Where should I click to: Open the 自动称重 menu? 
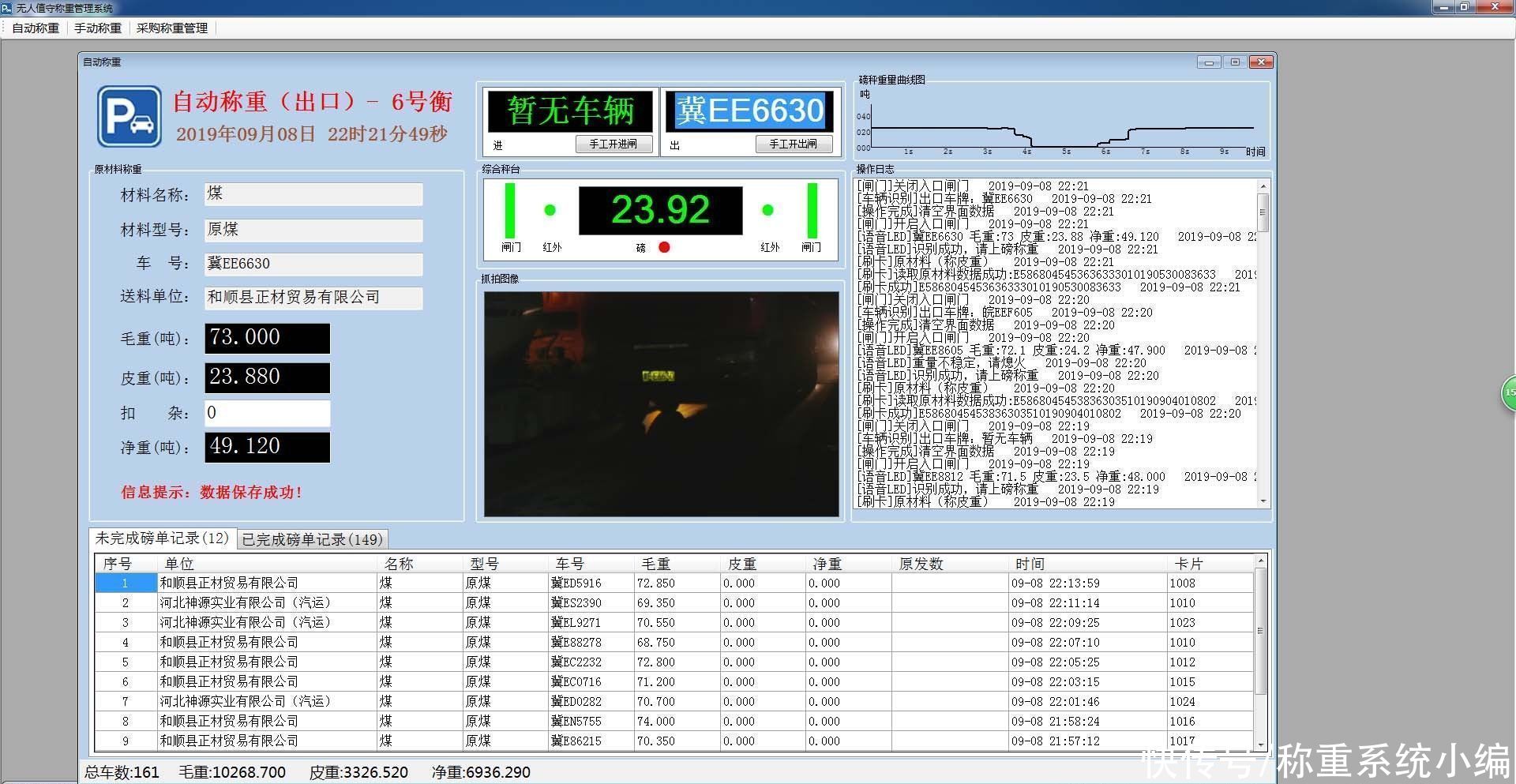coord(36,28)
